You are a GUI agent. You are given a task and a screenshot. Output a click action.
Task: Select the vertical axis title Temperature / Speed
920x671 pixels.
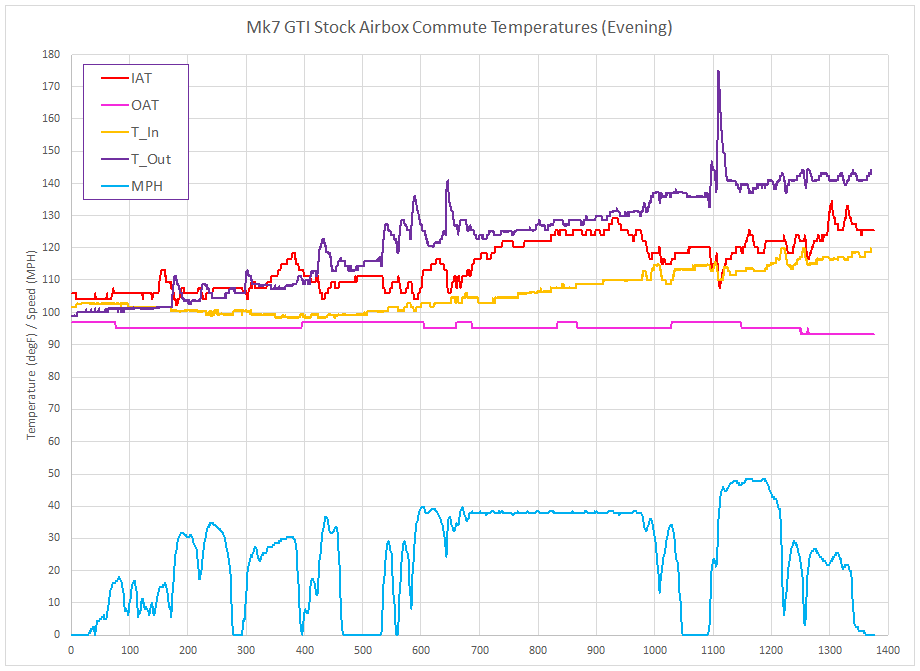tap(31, 344)
